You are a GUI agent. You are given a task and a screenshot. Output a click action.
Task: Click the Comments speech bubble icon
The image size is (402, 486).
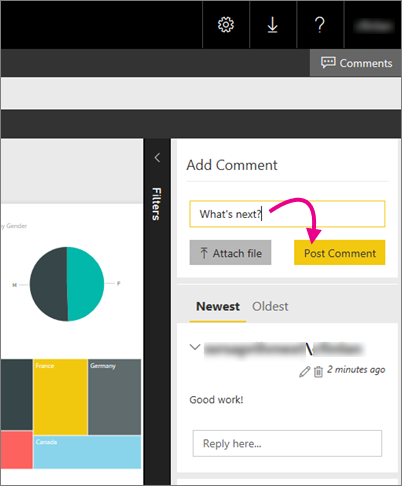pos(328,63)
